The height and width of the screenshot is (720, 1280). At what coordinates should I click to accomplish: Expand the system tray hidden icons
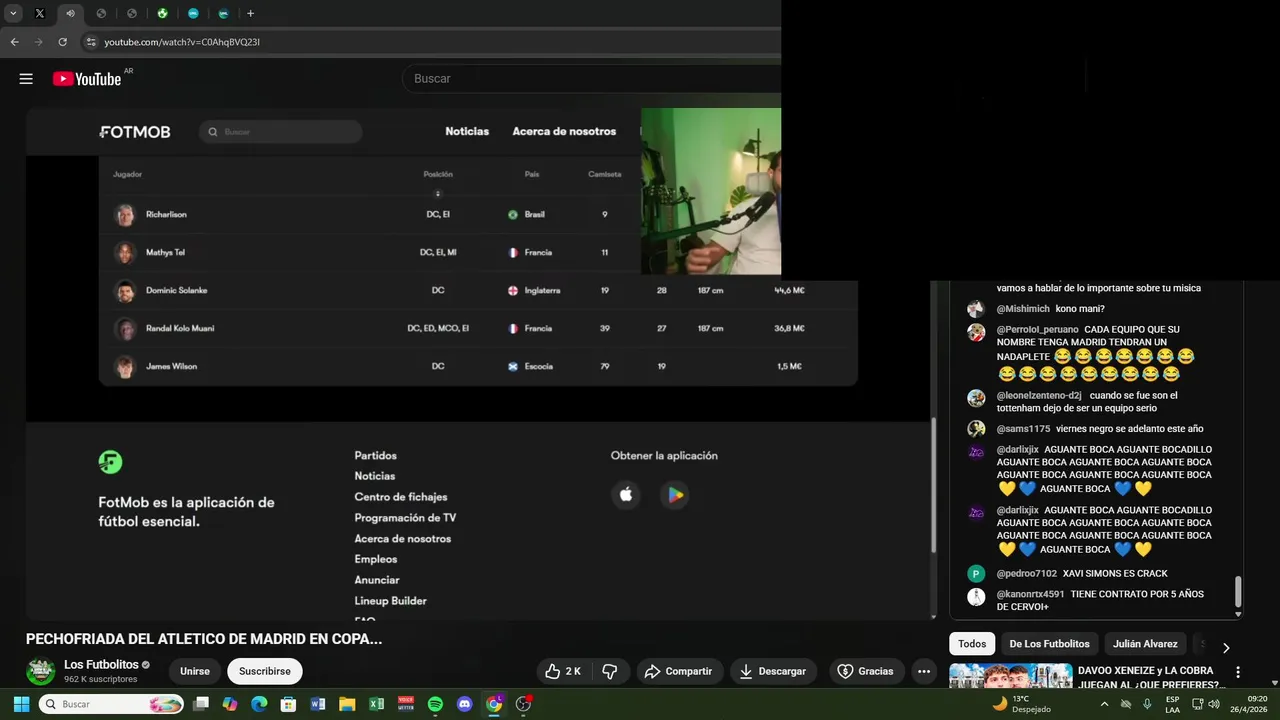1104,704
